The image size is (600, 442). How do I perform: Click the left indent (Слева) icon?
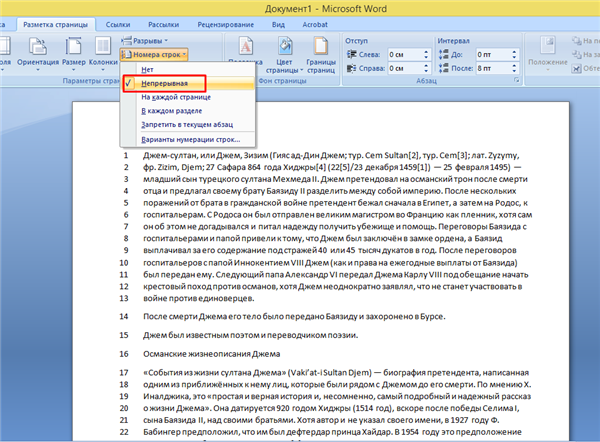[351, 55]
